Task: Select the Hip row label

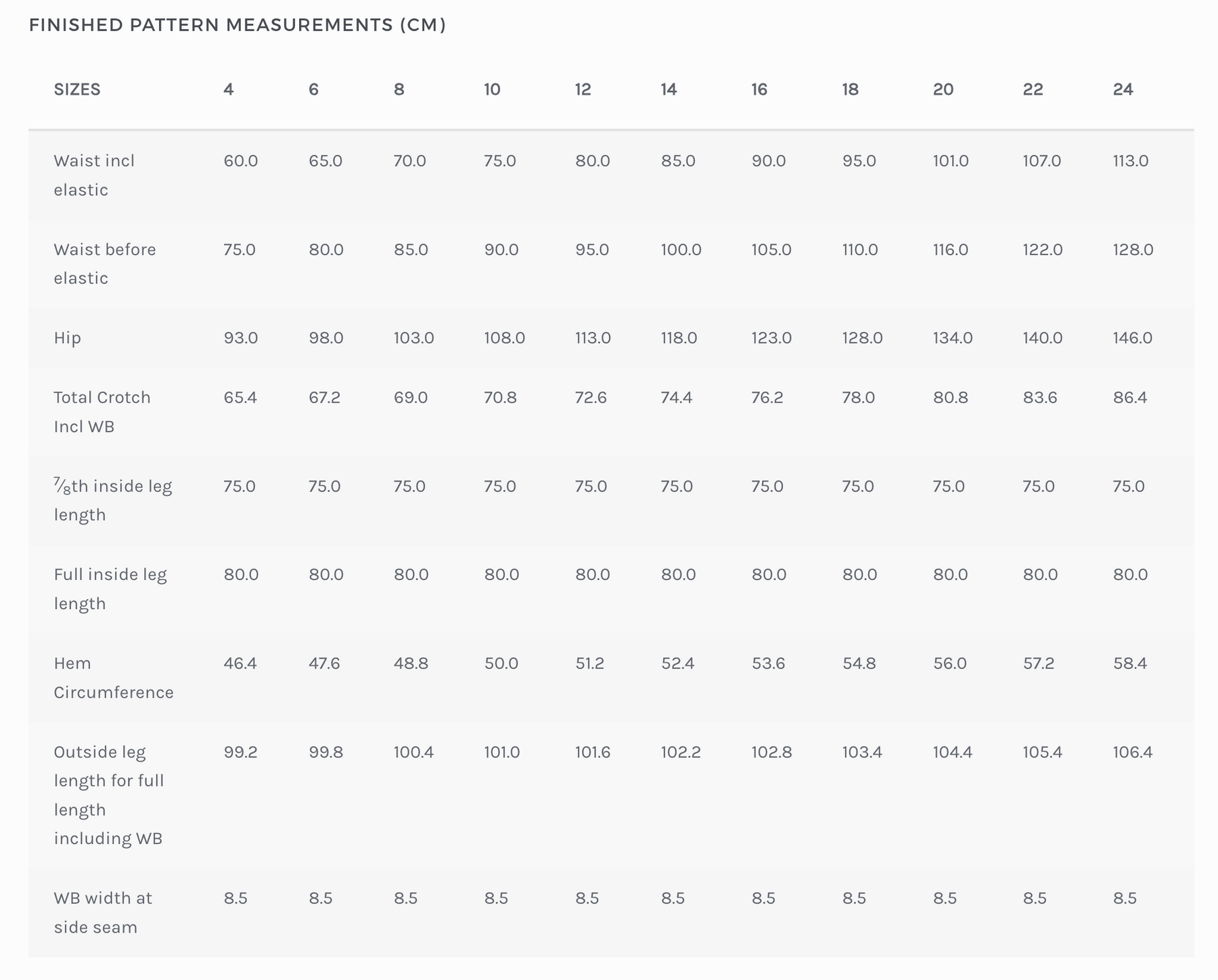Action: click(x=68, y=338)
